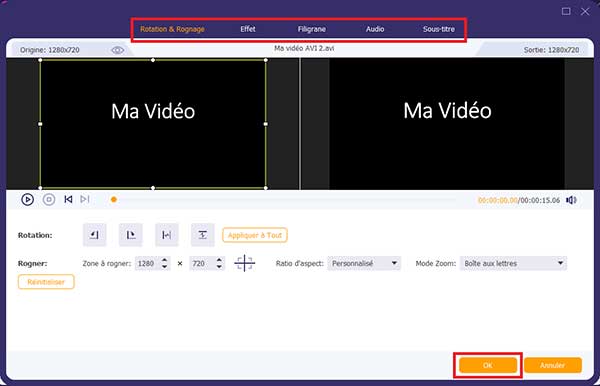
Task: Click the Sortie: 1280x720 label
Action: pos(551,50)
